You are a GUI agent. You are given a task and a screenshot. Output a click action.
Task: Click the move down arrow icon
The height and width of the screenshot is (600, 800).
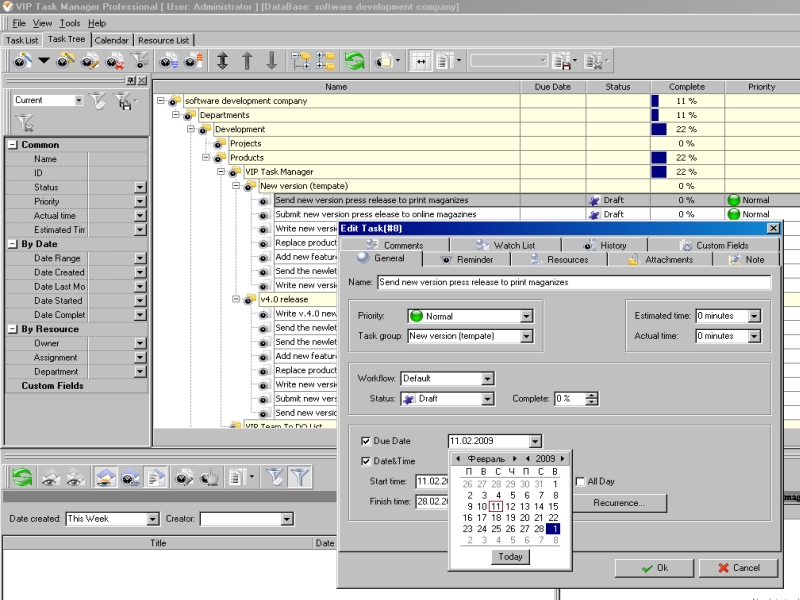pyautogui.click(x=271, y=61)
